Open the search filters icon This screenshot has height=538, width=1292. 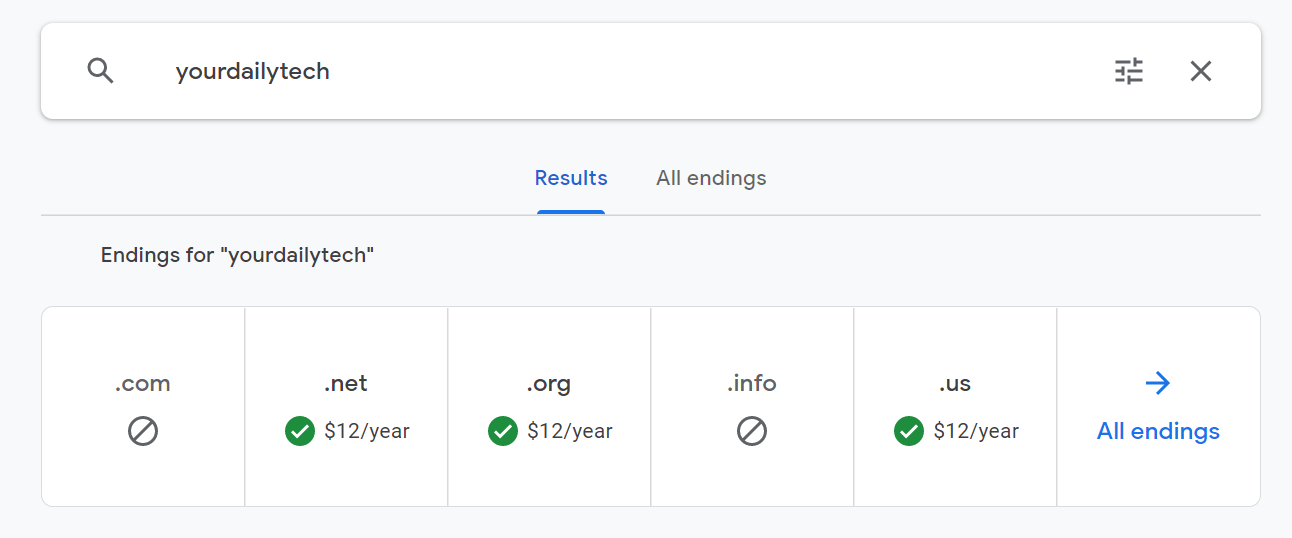(x=1129, y=71)
